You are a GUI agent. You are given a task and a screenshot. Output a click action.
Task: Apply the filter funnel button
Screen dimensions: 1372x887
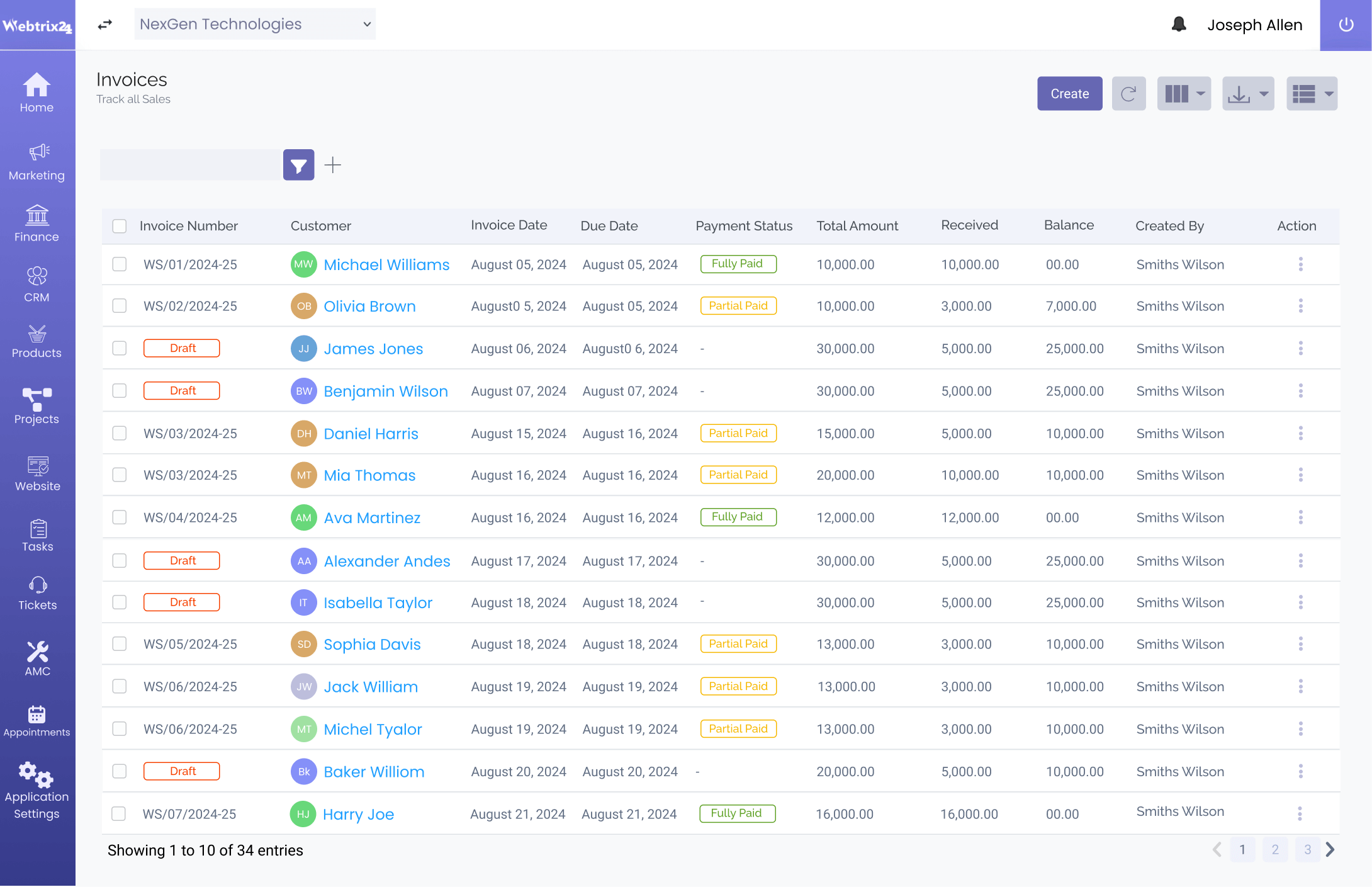pos(298,165)
